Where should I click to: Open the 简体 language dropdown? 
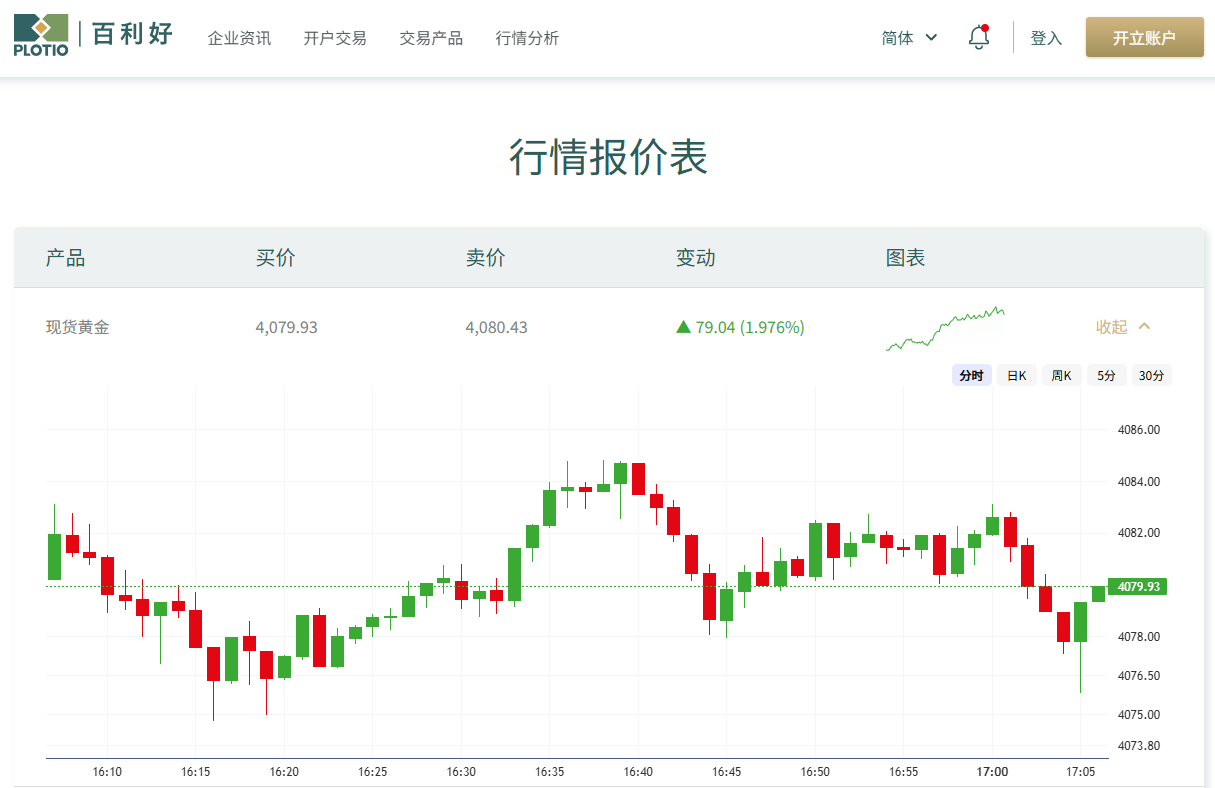(x=895, y=36)
